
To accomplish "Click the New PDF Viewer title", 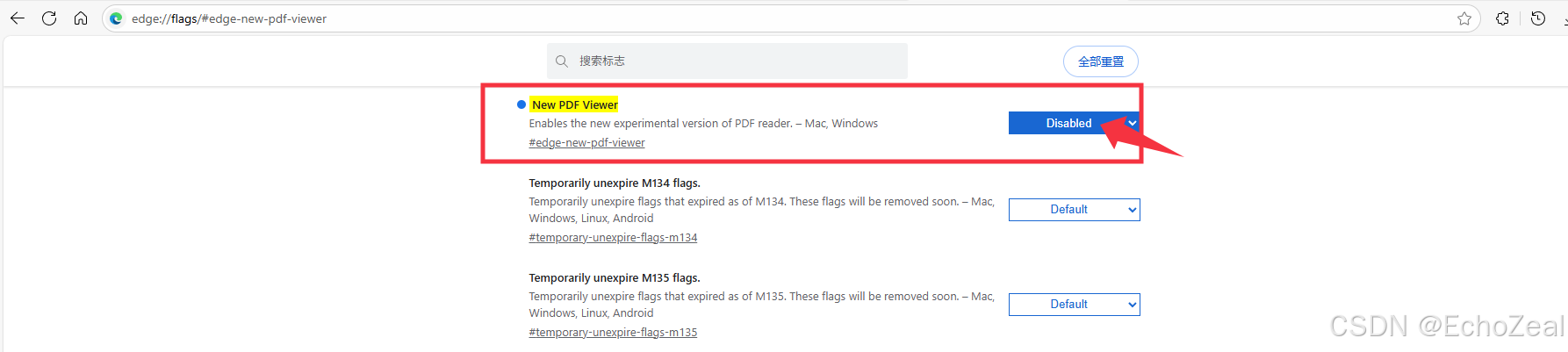I will [574, 104].
